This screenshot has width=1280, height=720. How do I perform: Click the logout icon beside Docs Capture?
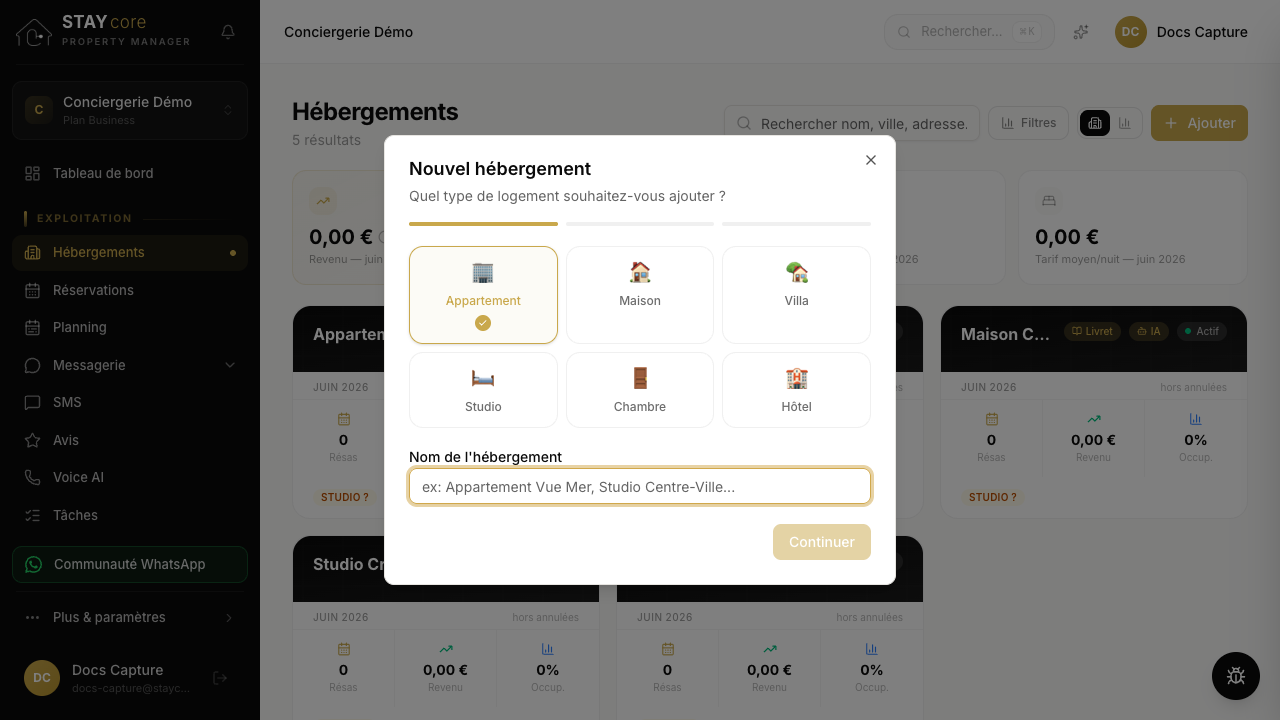[220, 678]
